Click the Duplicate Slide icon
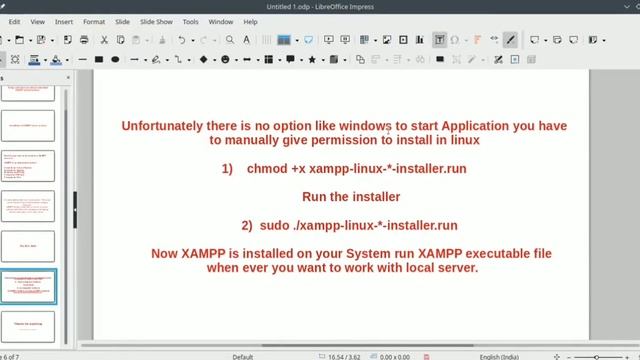Screen dimensions: 640x360 click(557, 40)
